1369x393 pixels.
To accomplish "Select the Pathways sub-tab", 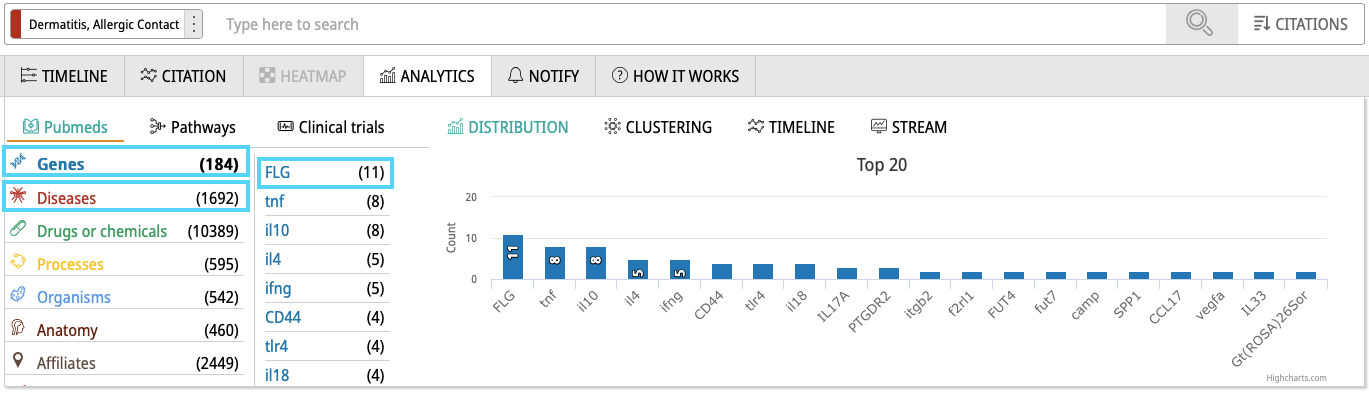I will (192, 127).
